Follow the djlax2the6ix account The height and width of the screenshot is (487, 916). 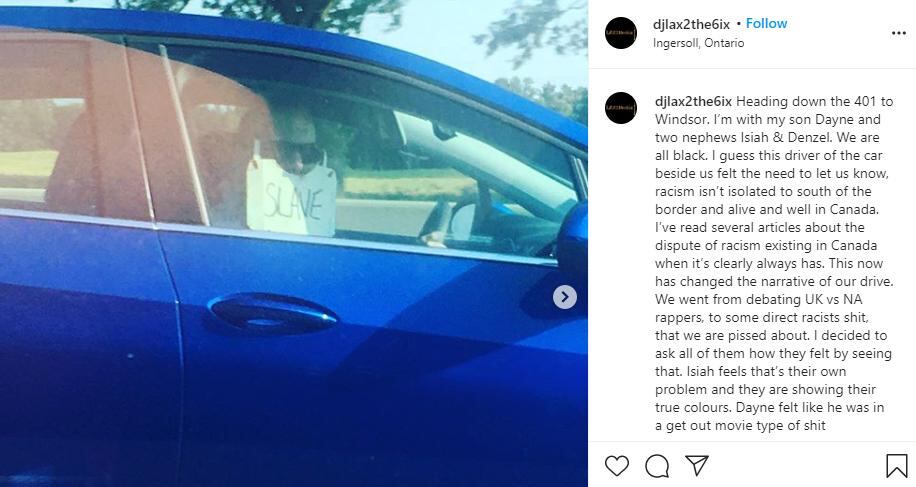coord(766,24)
